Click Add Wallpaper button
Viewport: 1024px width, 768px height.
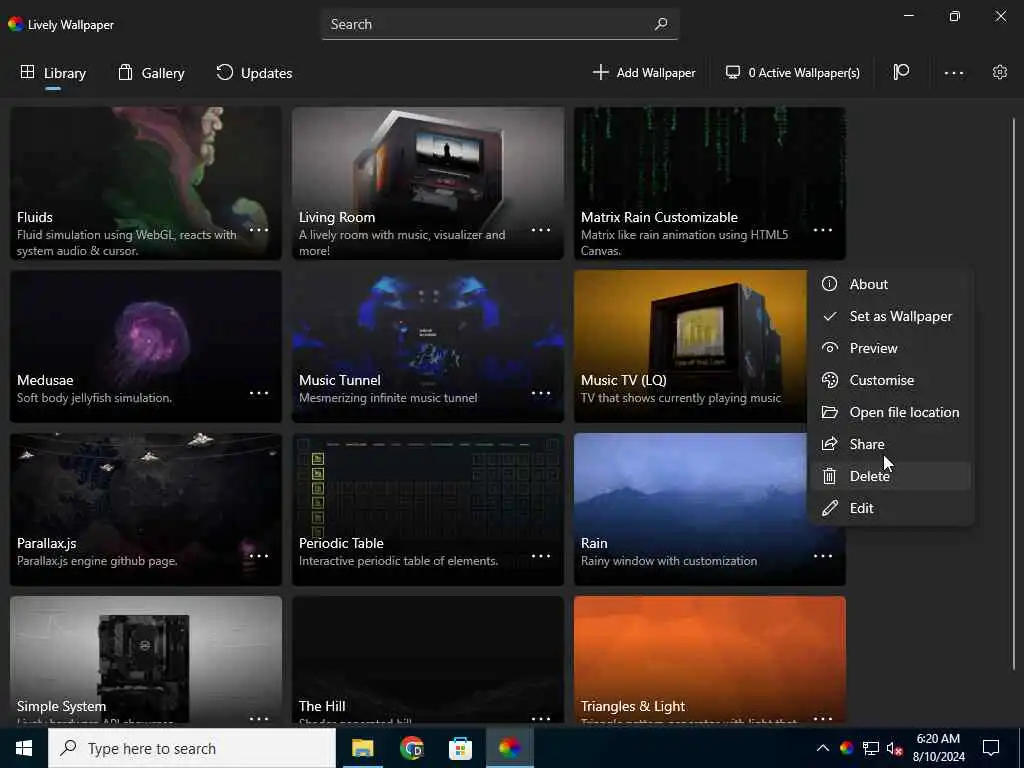coord(644,72)
